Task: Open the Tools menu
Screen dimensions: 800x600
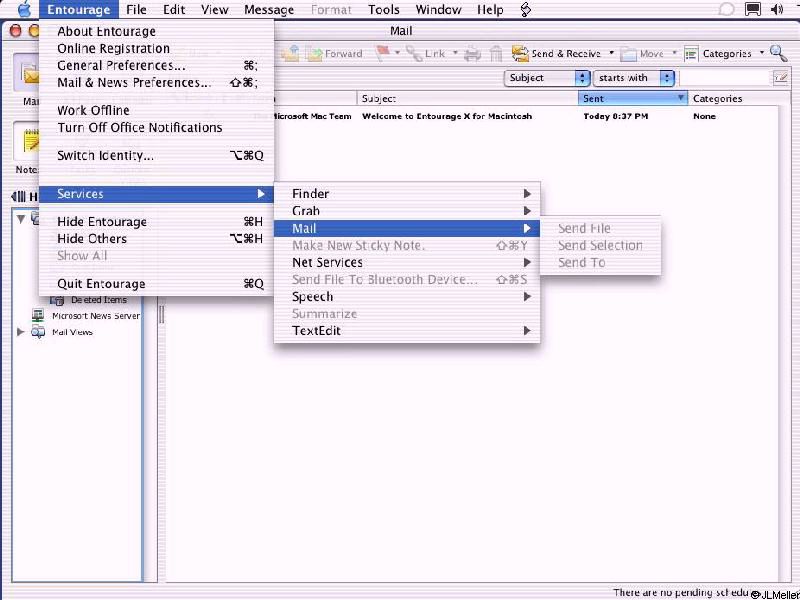Action: [384, 10]
